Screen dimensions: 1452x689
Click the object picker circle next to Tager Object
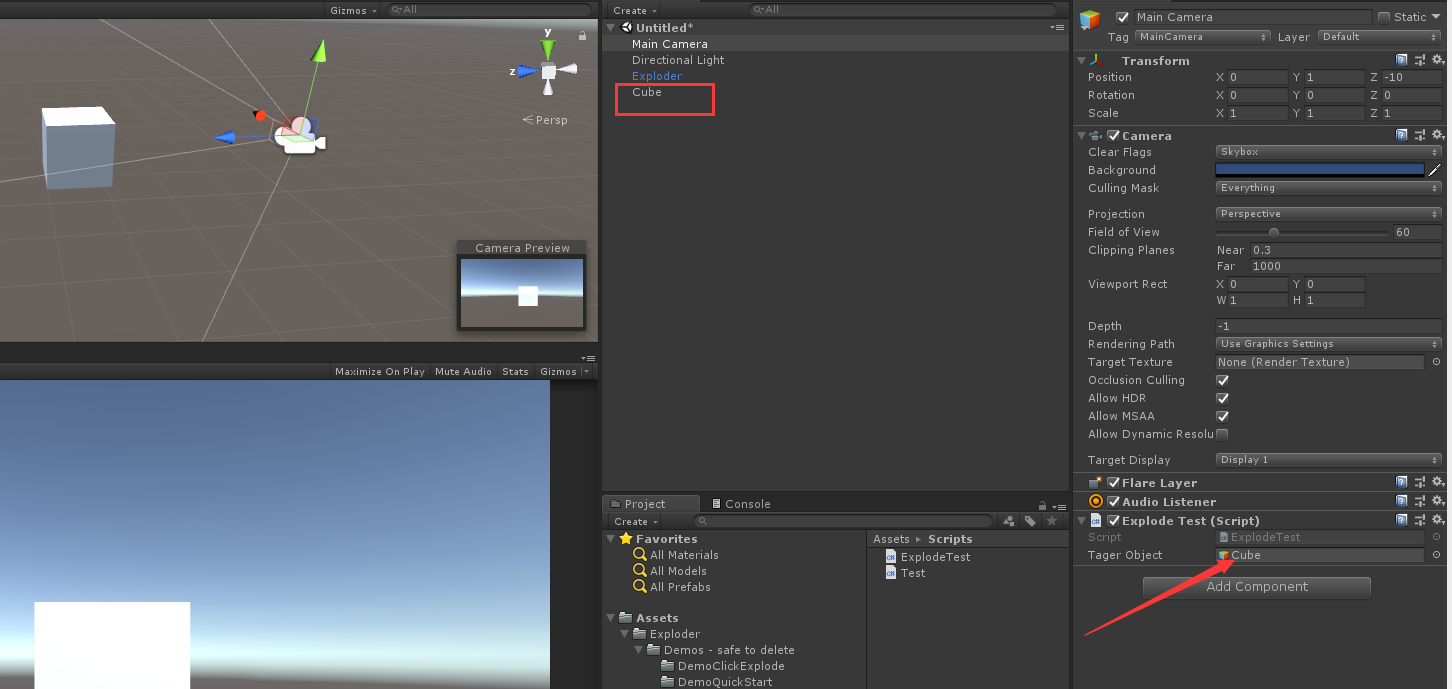[1436, 555]
